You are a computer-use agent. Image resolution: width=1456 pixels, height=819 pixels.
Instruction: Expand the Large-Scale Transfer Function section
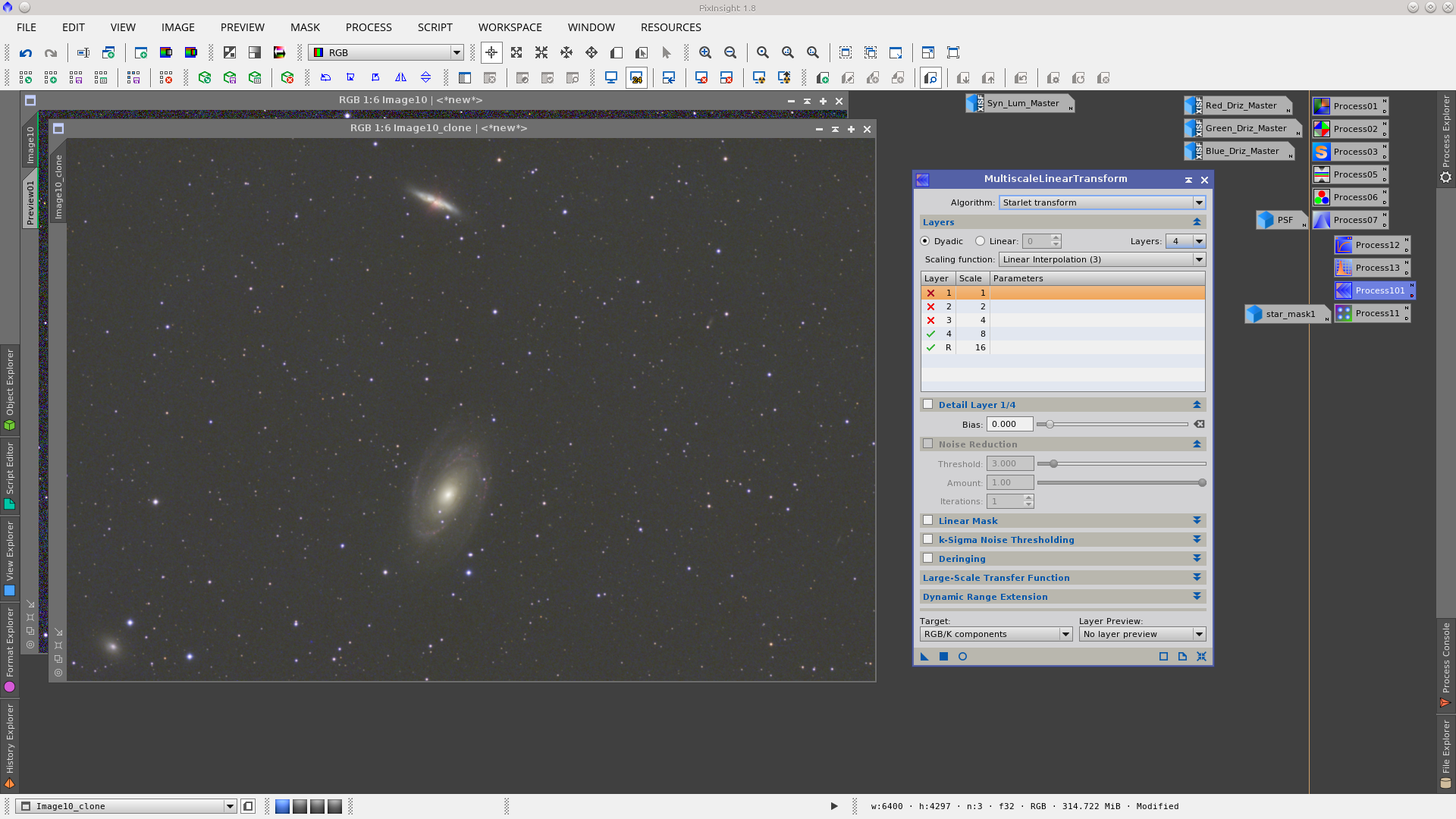tap(1197, 577)
